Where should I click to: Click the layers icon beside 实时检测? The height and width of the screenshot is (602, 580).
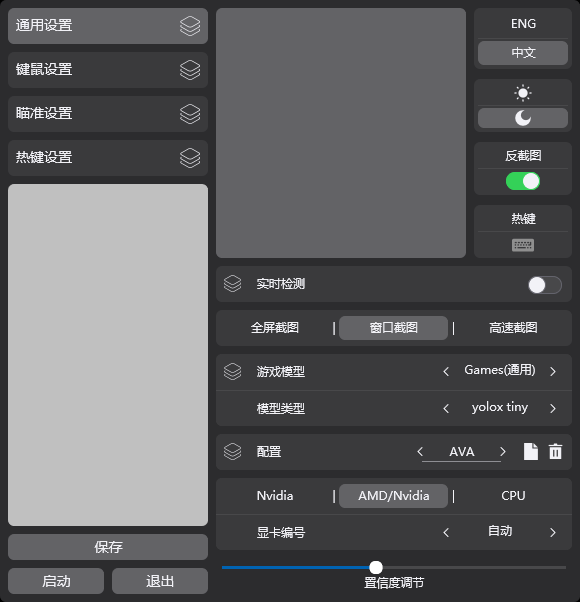[233, 284]
